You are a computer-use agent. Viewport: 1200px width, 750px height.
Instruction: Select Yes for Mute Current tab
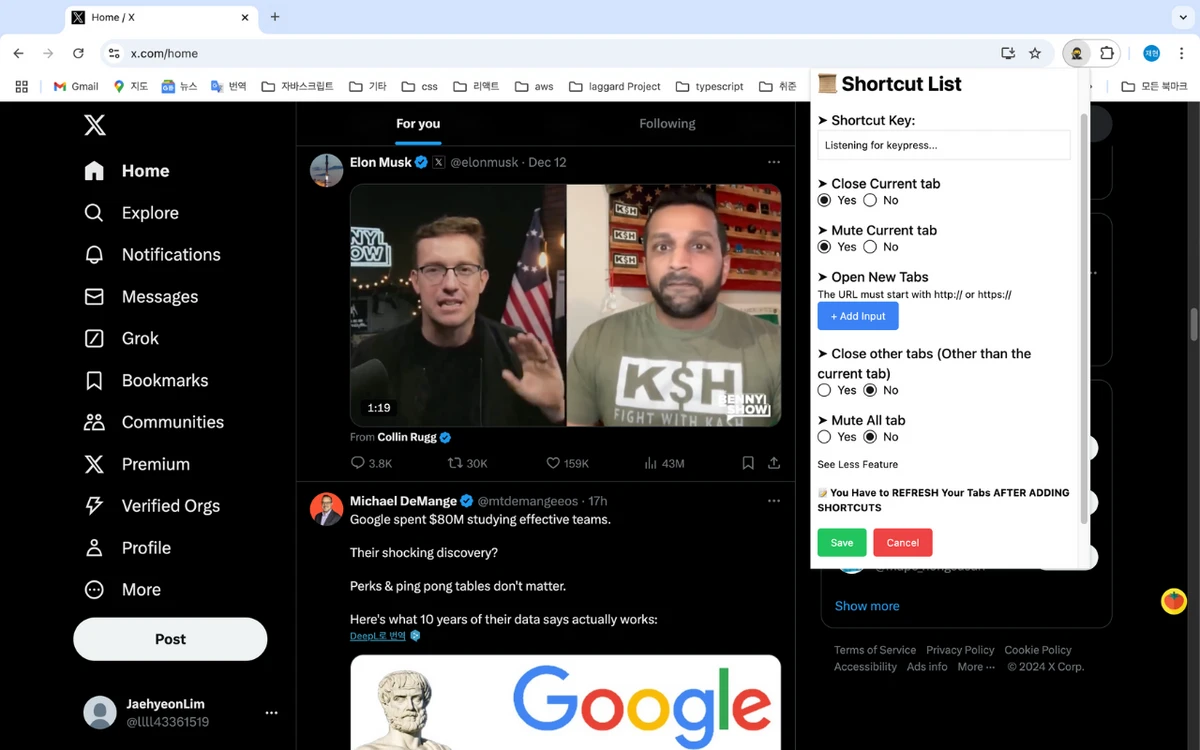(824, 247)
